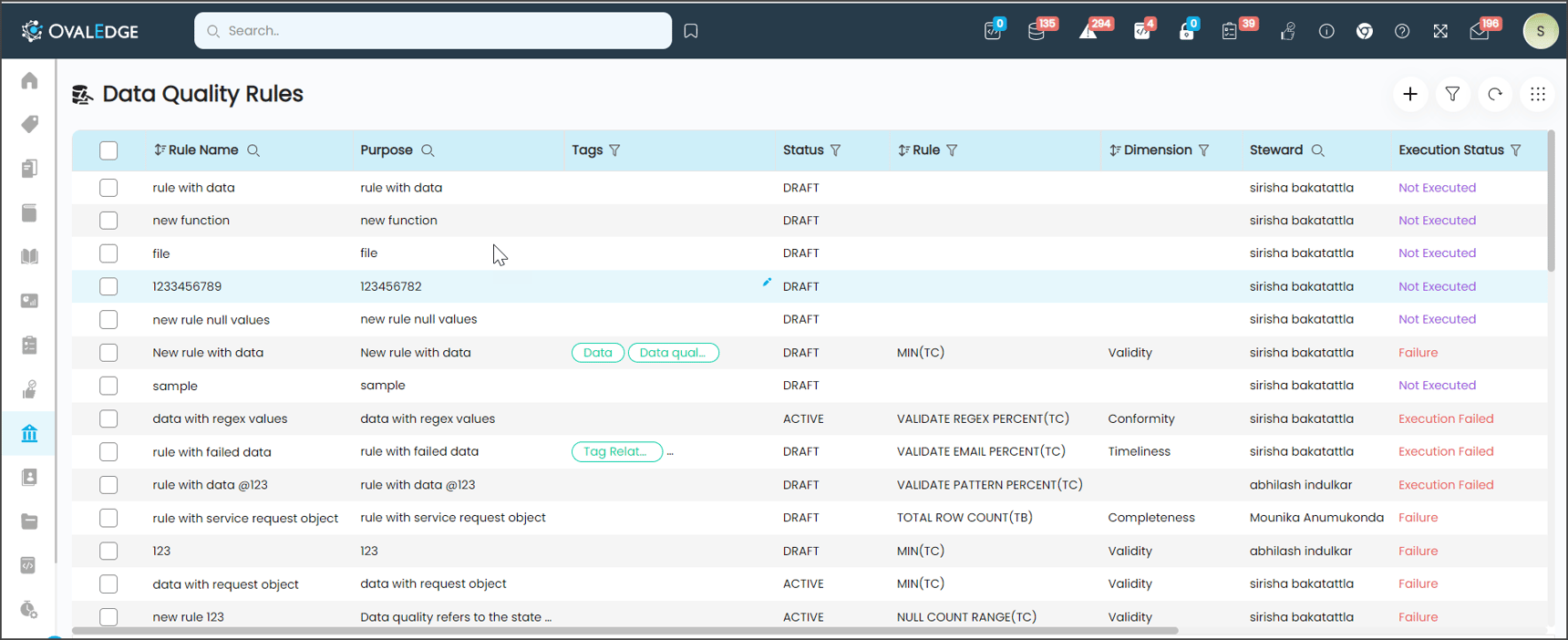Open the lock icon in the top bar
The width and height of the screenshot is (1568, 640).
(1186, 31)
